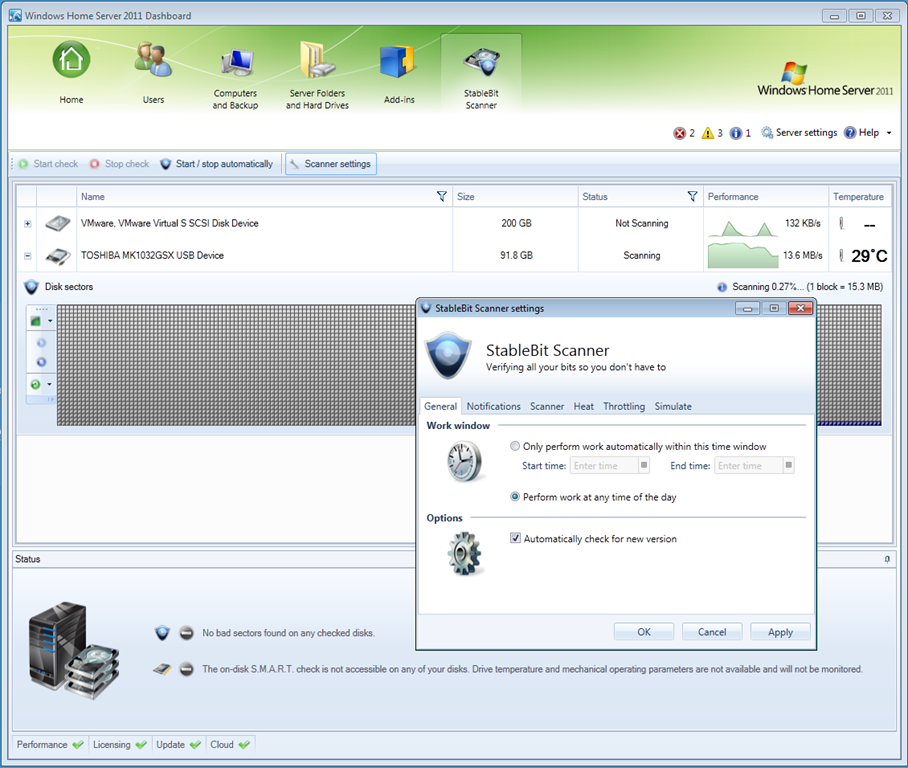908x768 pixels.
Task: Click the Scanner settings toolbar button
Action: point(331,164)
